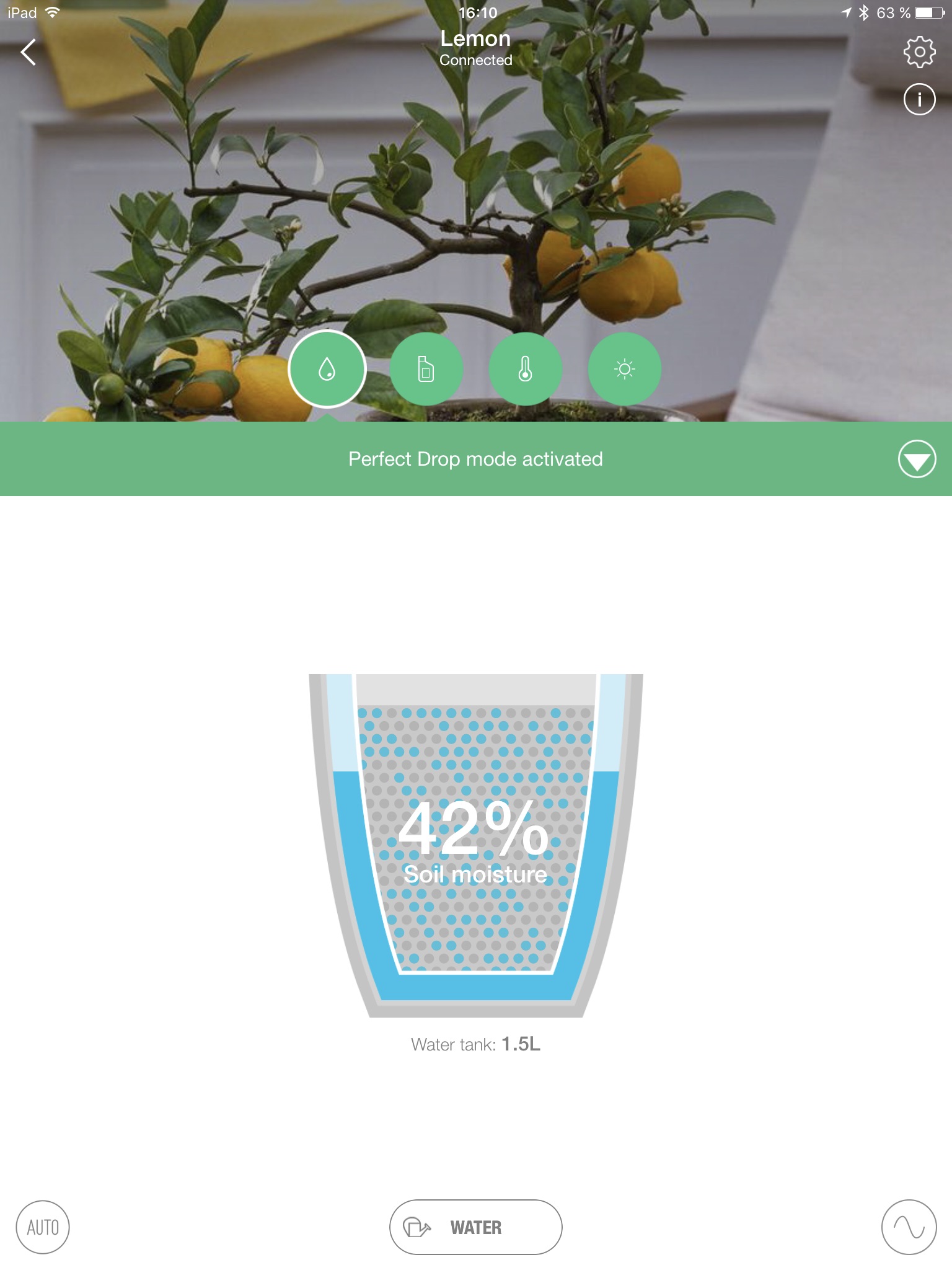Select the water drop moisture tab
The height and width of the screenshot is (1270, 952).
327,370
